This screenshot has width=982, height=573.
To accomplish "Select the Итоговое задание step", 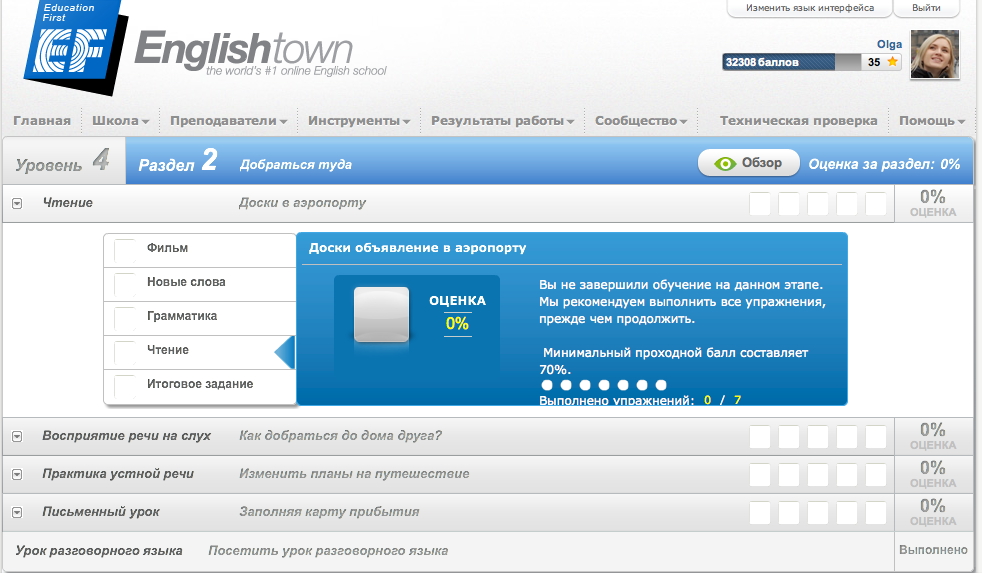I will [x=200, y=386].
